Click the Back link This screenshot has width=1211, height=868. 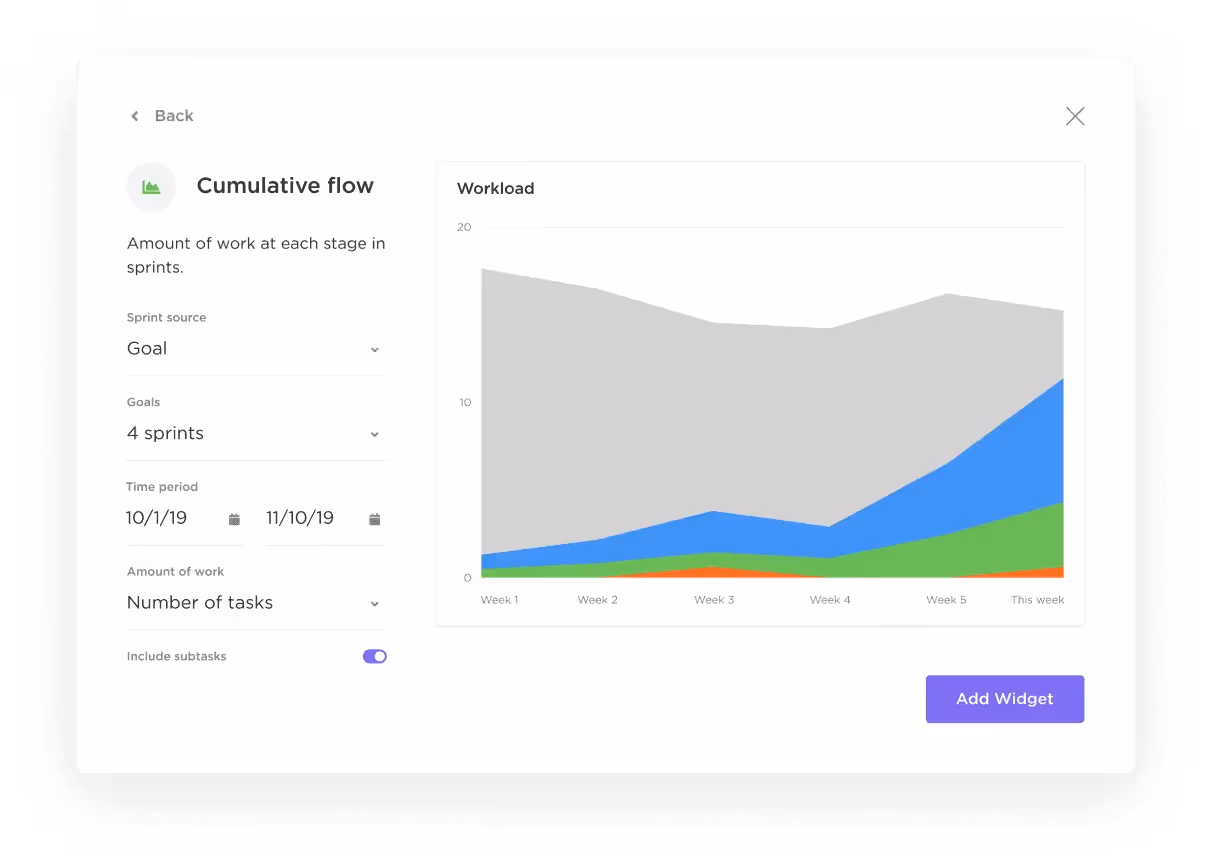click(175, 116)
